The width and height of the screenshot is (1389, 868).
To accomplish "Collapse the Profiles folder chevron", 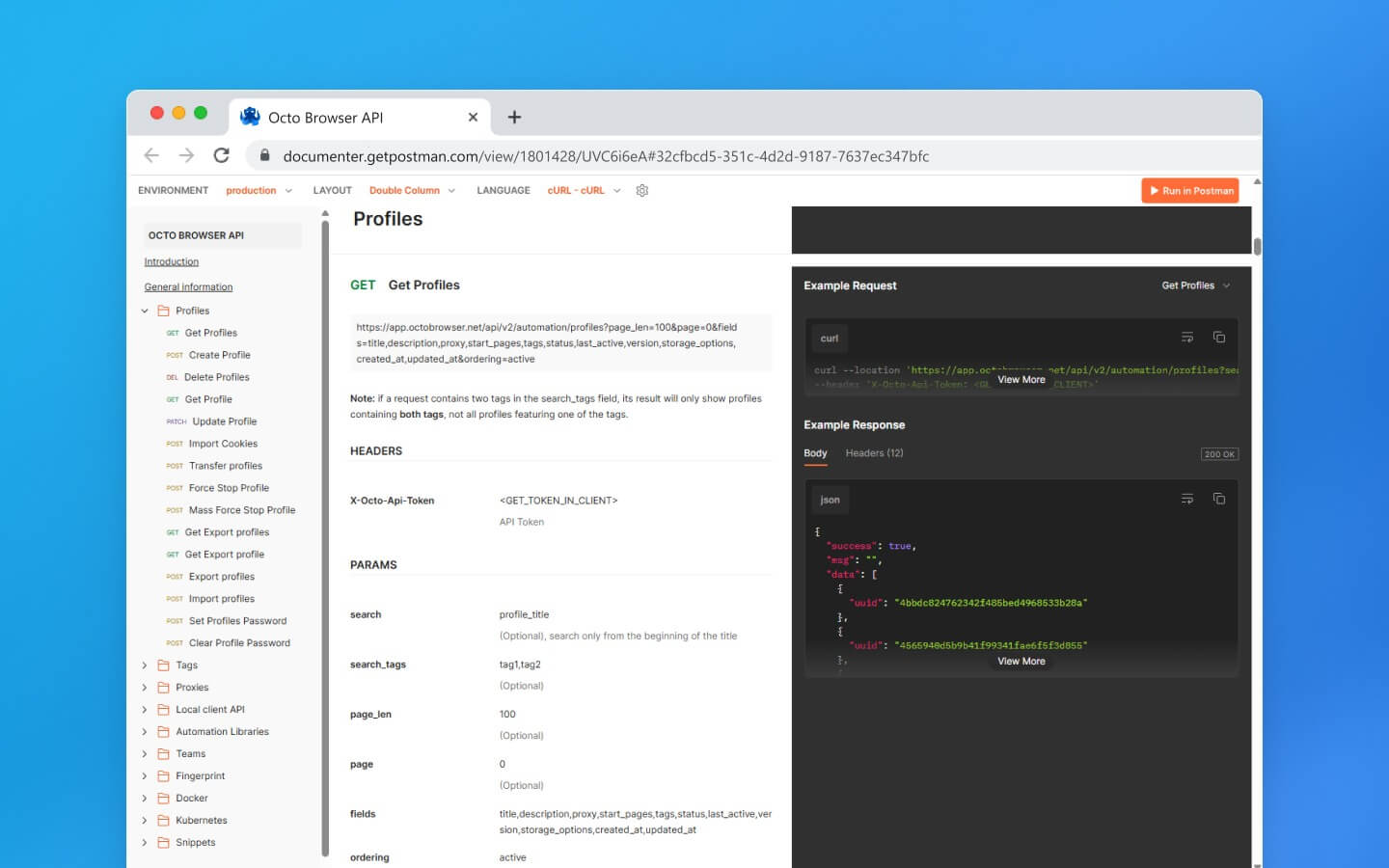I will tap(145, 311).
